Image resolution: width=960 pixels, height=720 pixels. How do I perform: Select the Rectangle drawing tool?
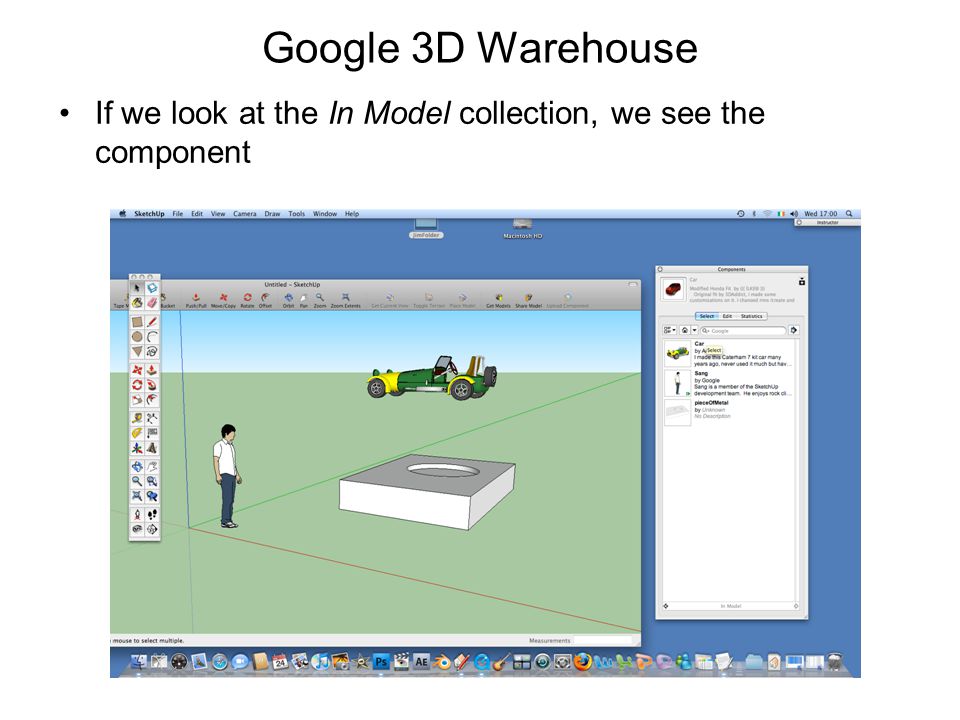(137, 322)
